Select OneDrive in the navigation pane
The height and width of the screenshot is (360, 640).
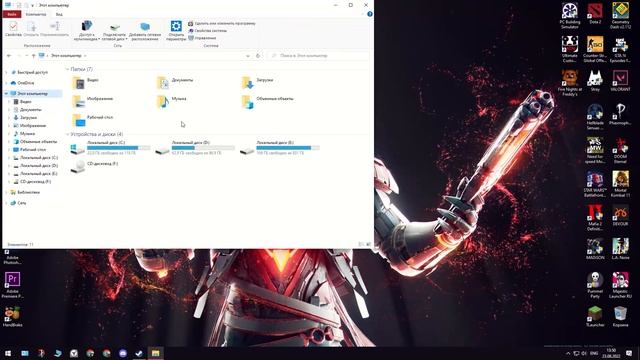click(26, 83)
